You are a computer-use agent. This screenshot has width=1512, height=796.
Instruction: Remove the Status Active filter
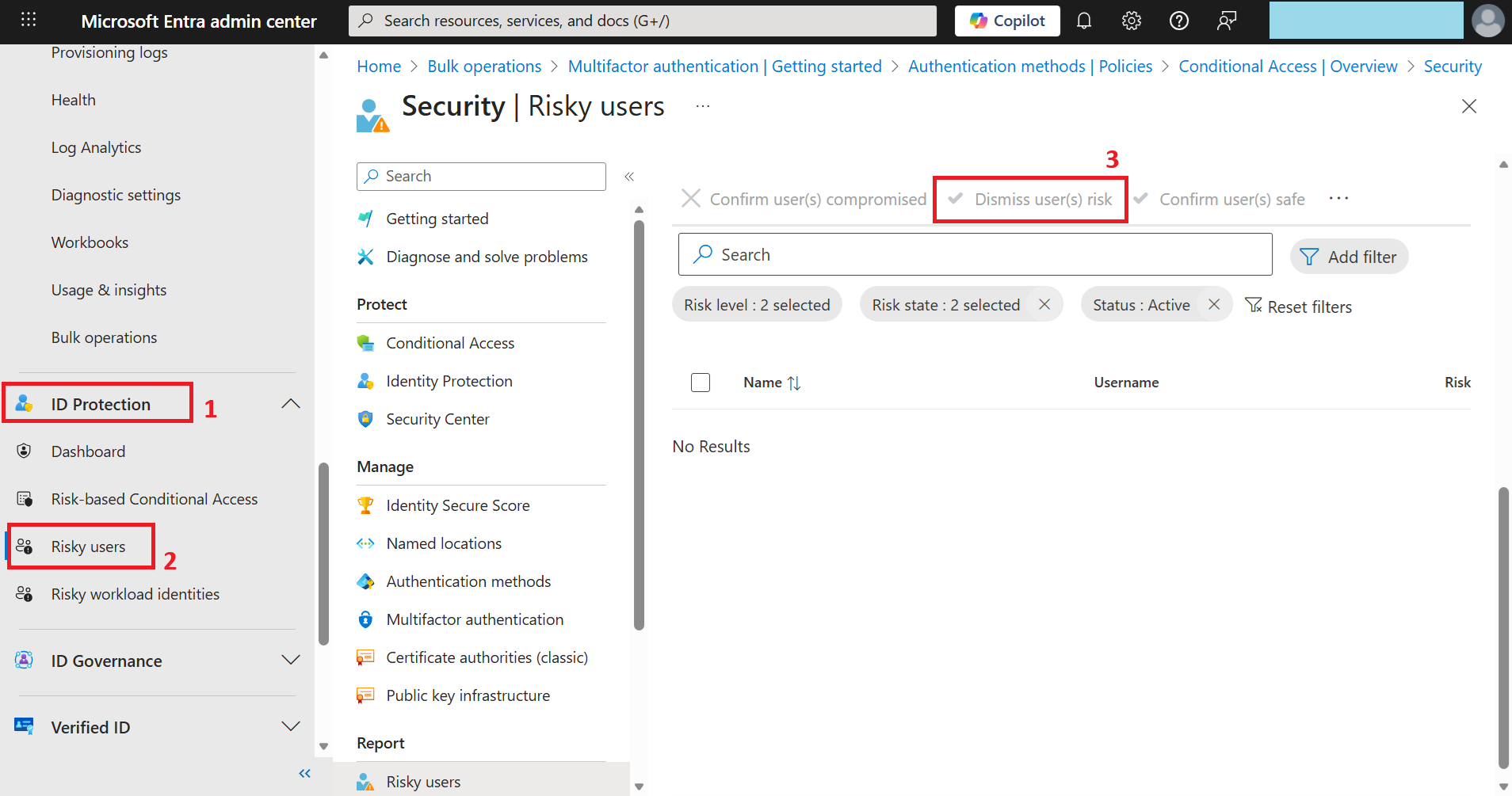tap(1214, 304)
